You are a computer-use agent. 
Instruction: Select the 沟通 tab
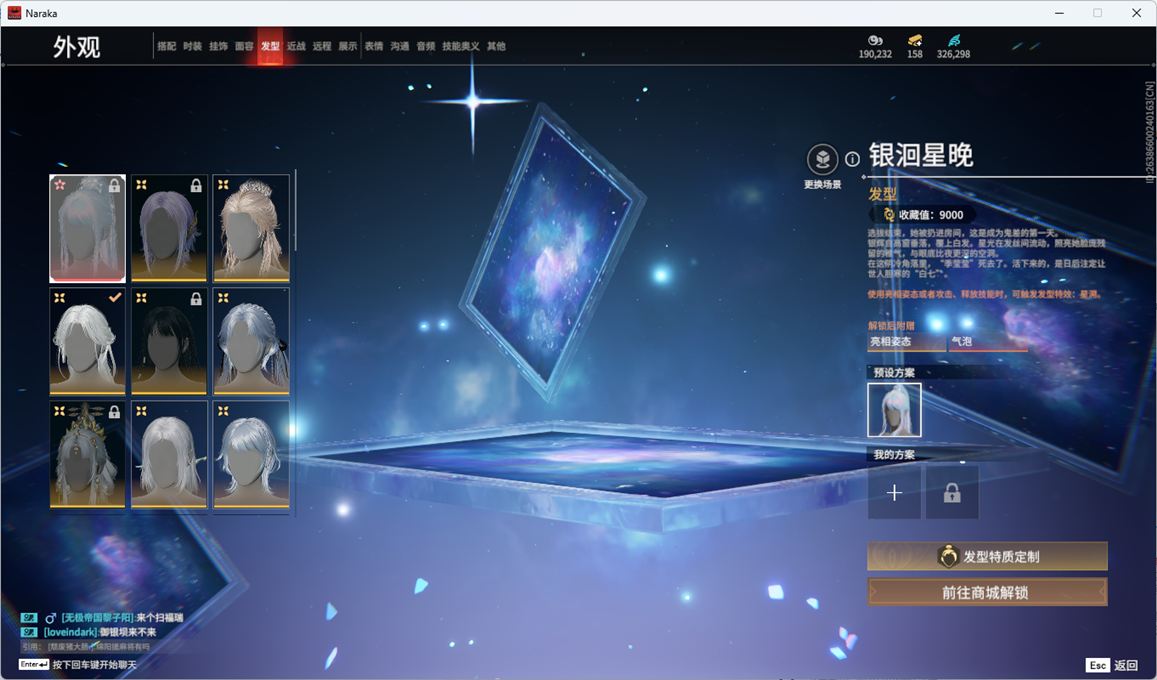(x=400, y=46)
